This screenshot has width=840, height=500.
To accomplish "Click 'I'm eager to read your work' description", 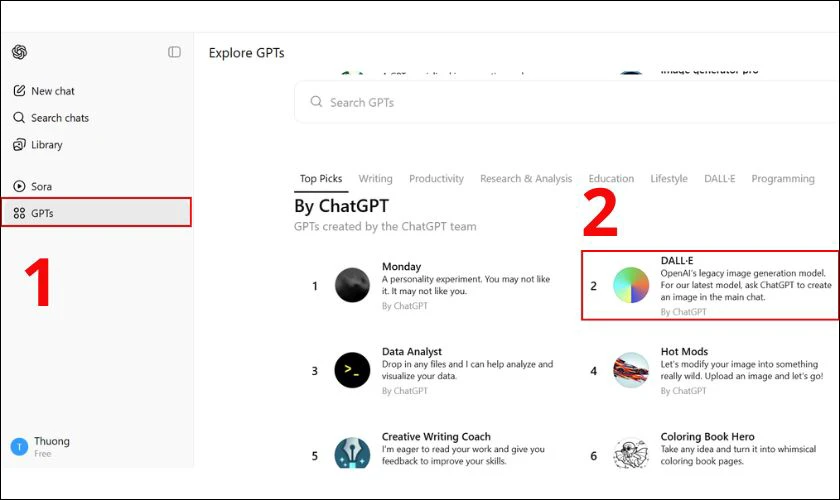I will click(463, 455).
